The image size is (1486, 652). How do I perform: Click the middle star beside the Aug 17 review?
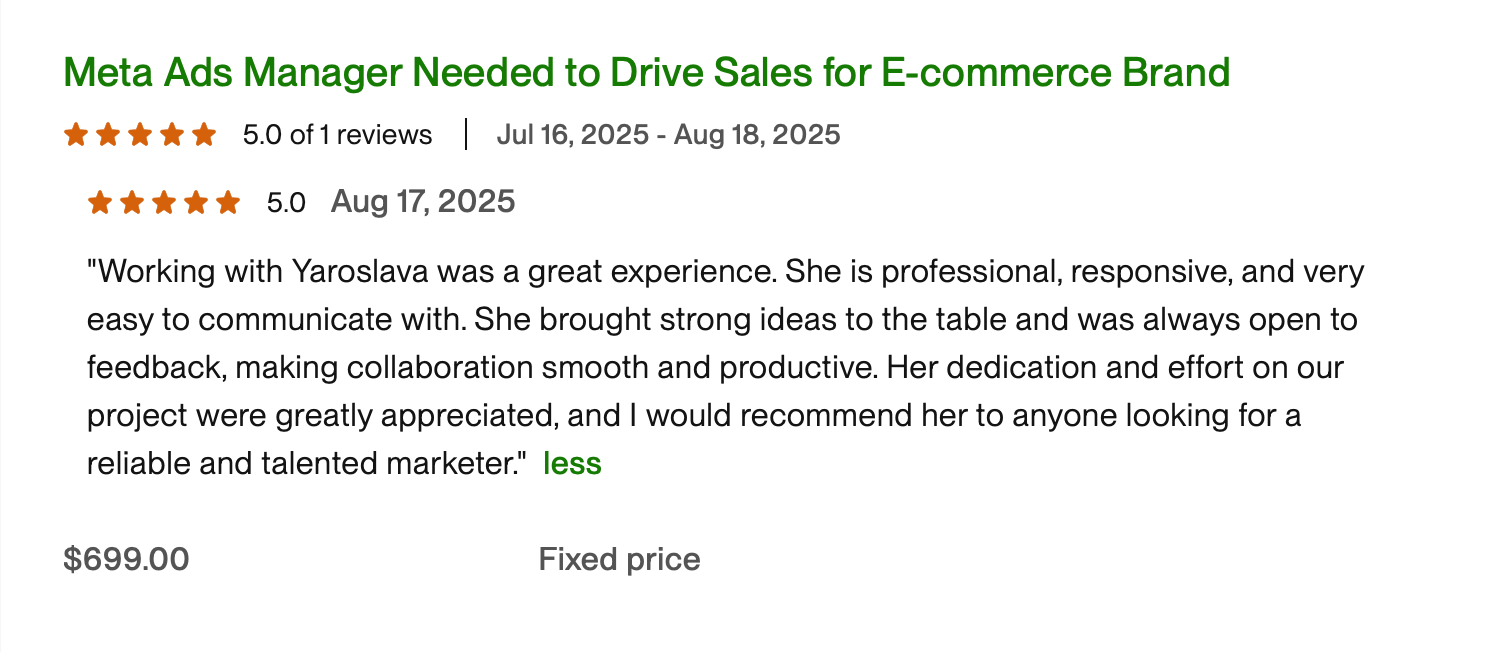coord(164,203)
